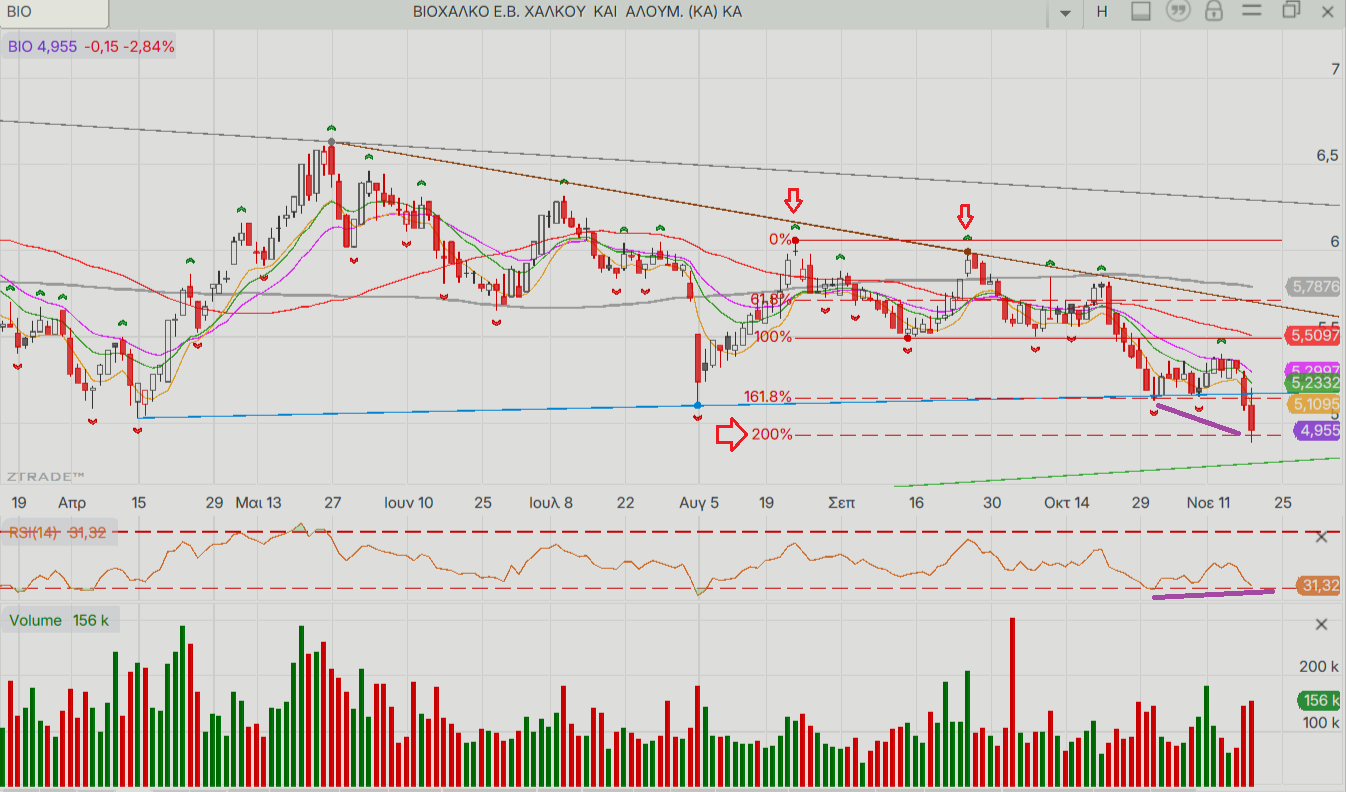The height and width of the screenshot is (792, 1346).
Task: Select the H timeframe button
Action: (x=1102, y=12)
